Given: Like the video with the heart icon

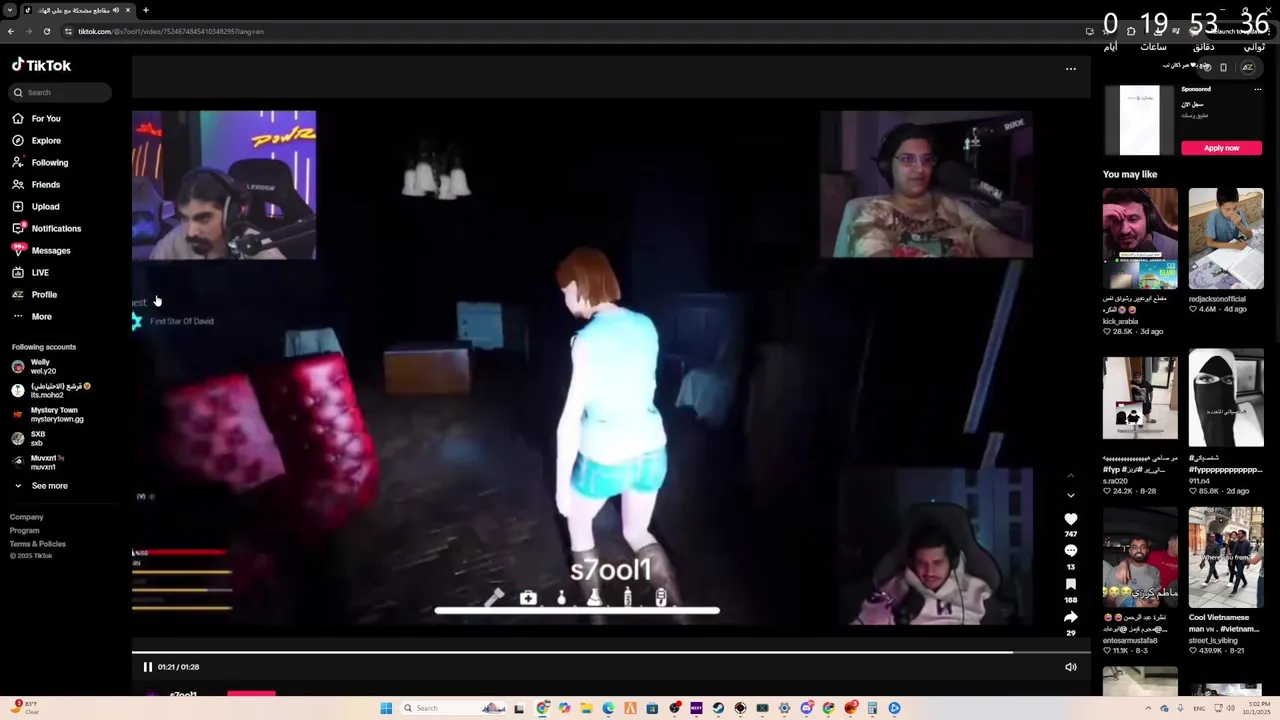Looking at the screenshot, I should (1071, 519).
